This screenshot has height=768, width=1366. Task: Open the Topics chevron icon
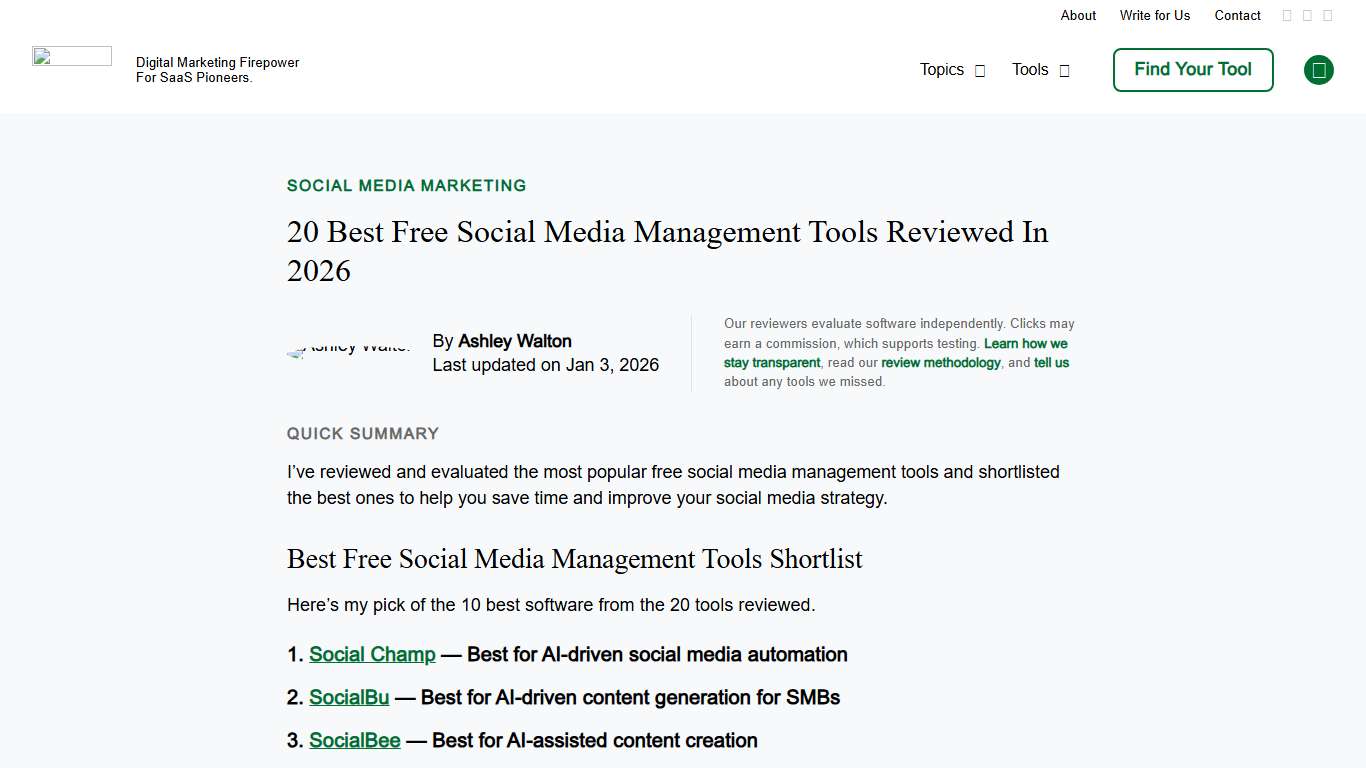[978, 70]
